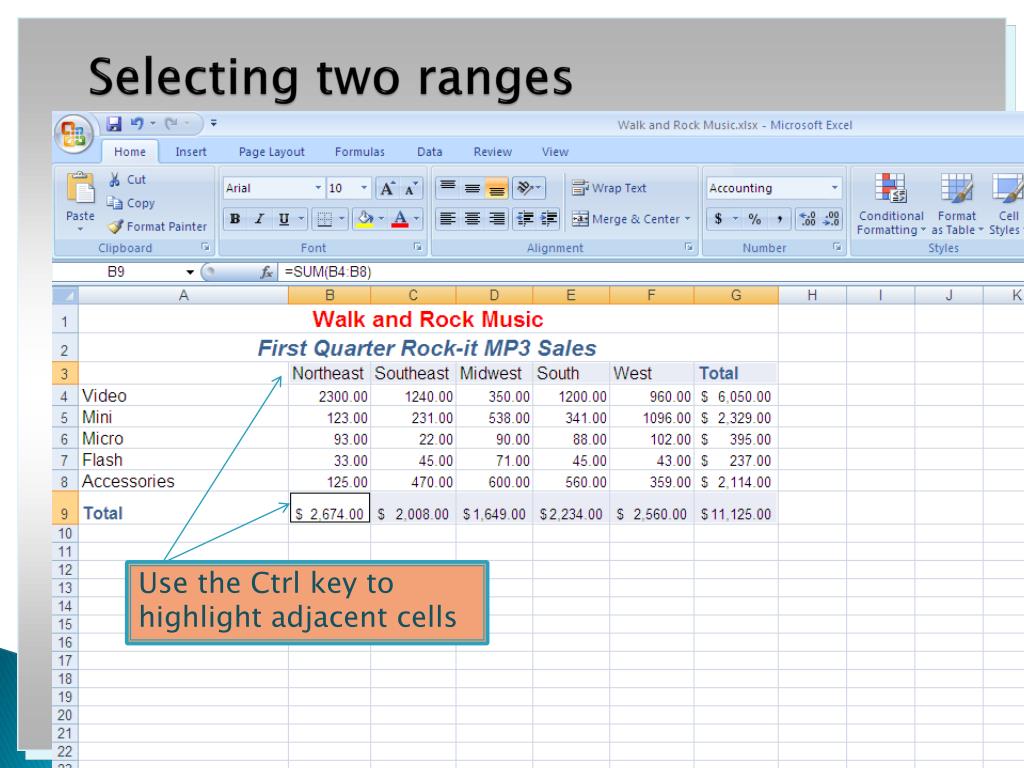Middle align cell content
The image size is (1024, 768).
tap(472, 188)
